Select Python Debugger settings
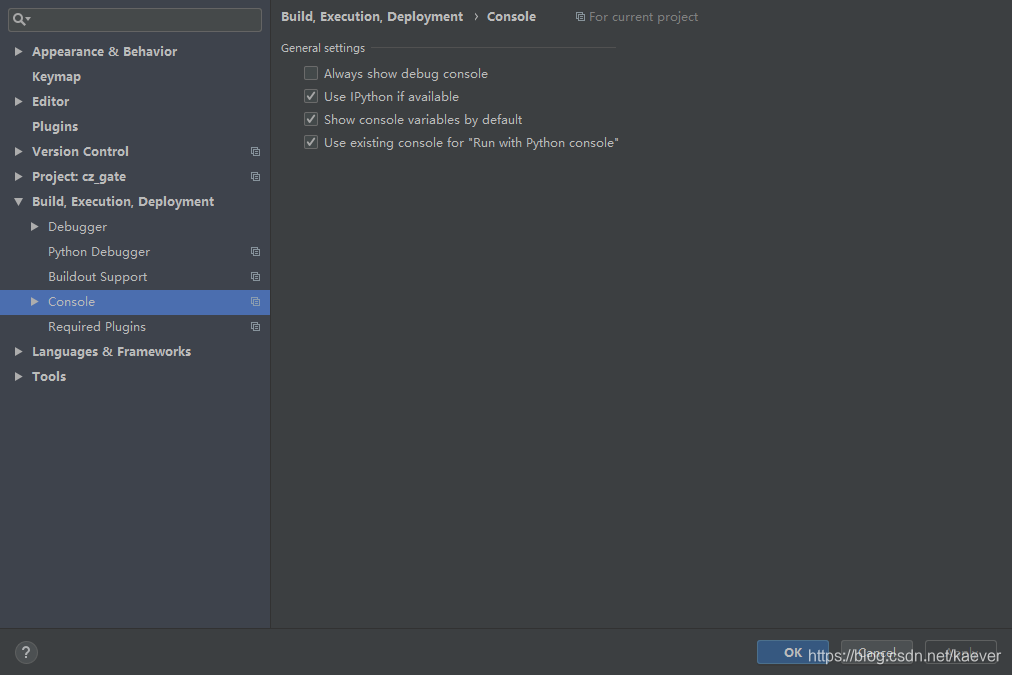This screenshot has width=1012, height=675. (x=99, y=252)
